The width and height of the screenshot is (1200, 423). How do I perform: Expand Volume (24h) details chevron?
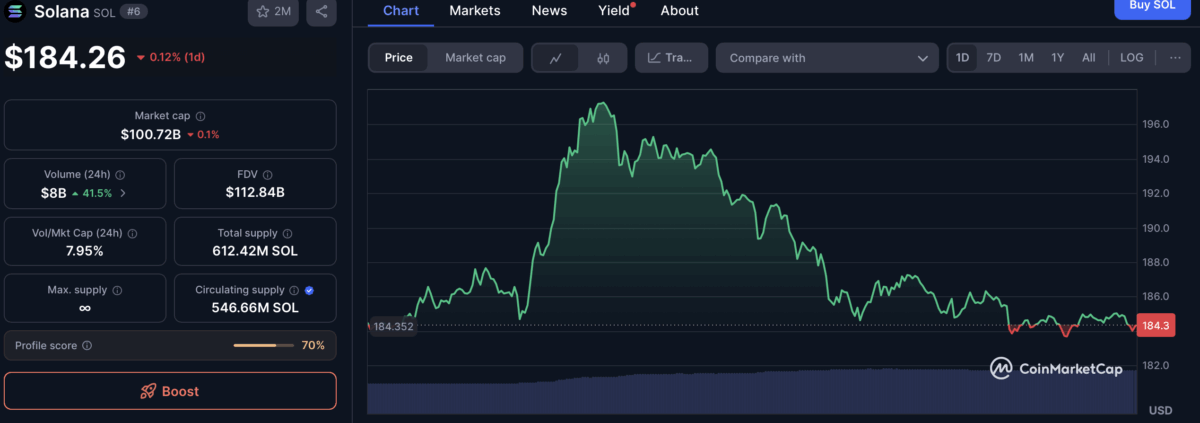coord(123,192)
